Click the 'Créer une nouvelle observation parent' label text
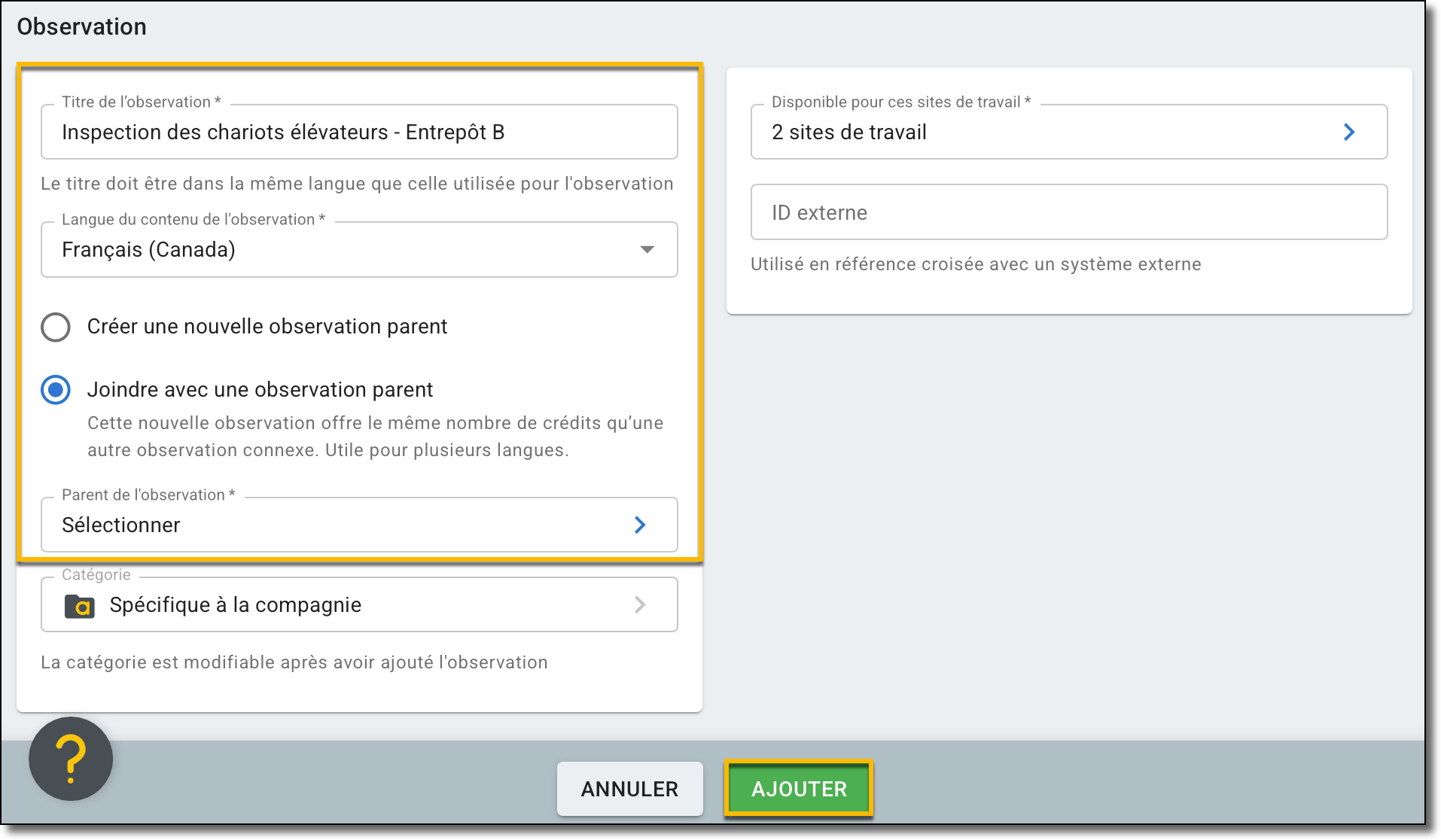This screenshot has height=840, width=1441. (x=267, y=327)
